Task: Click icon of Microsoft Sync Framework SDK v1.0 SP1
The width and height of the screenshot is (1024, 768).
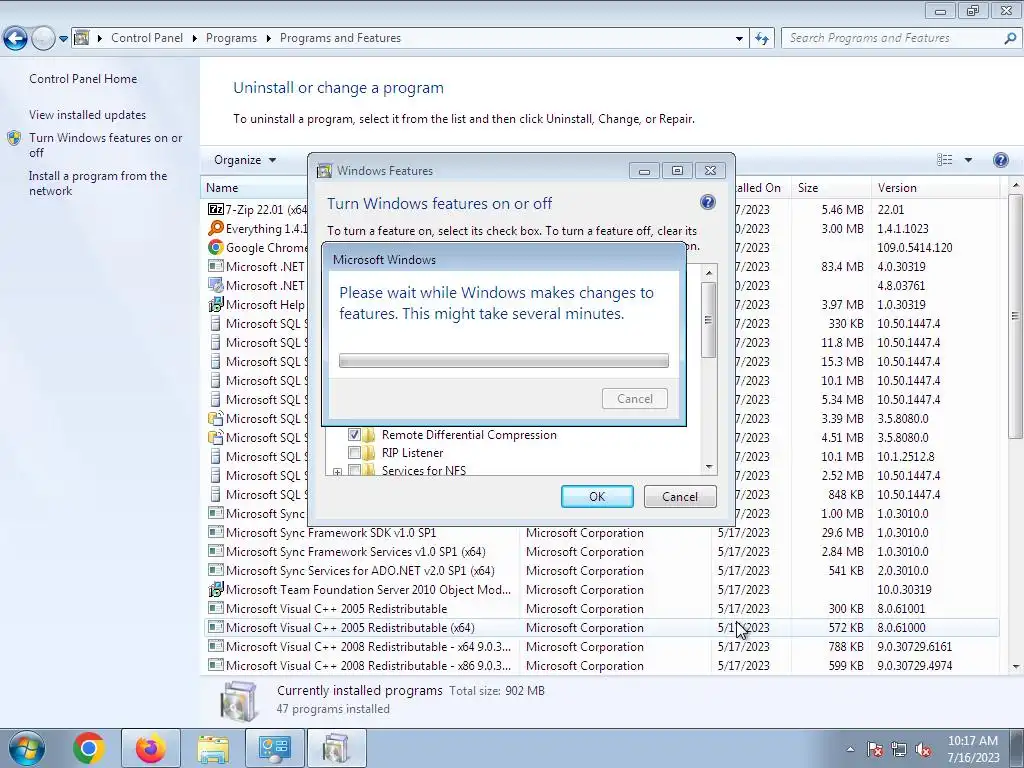Action: (x=216, y=532)
